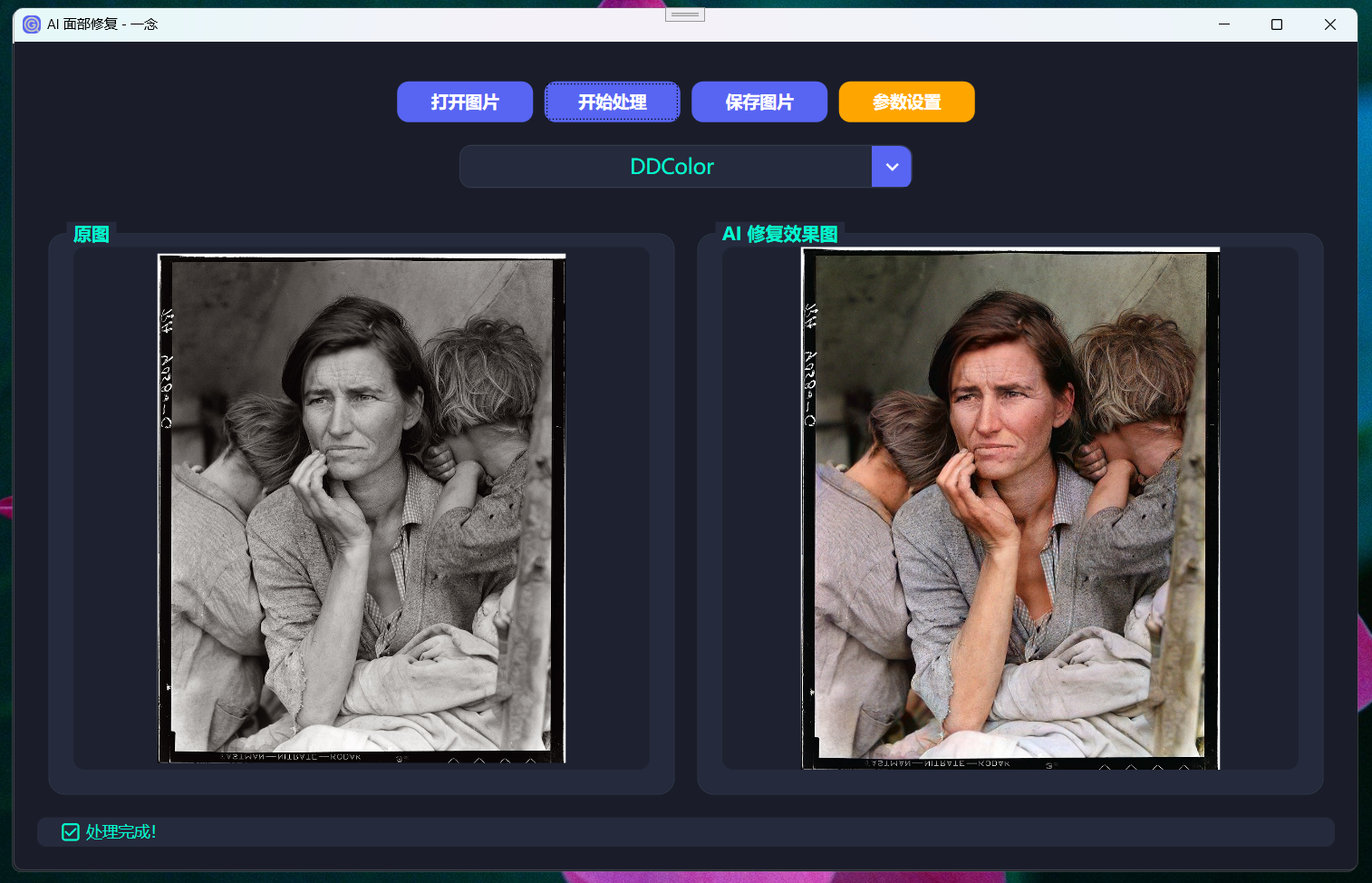Maximize the AI 面部修复 window
1372x883 pixels.
click(x=1277, y=24)
